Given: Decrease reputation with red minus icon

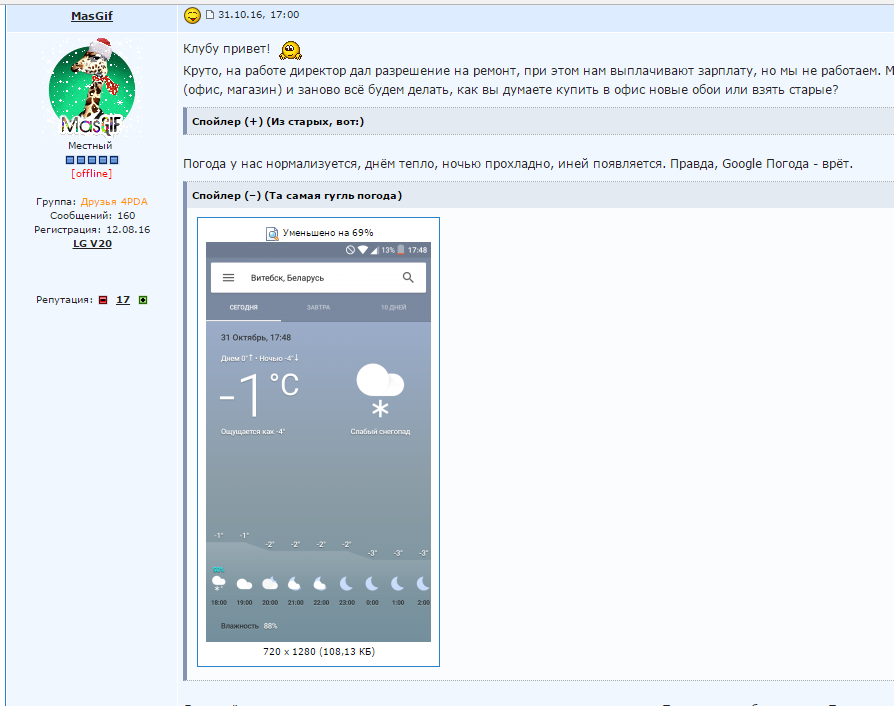Looking at the screenshot, I should click(103, 300).
